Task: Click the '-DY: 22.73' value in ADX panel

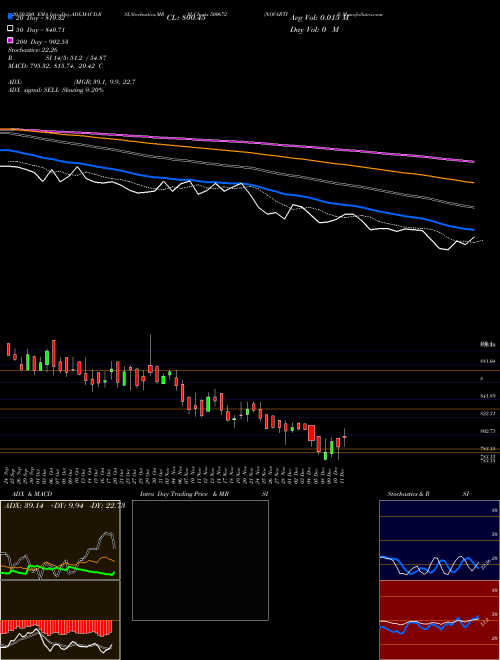Action: (106, 506)
